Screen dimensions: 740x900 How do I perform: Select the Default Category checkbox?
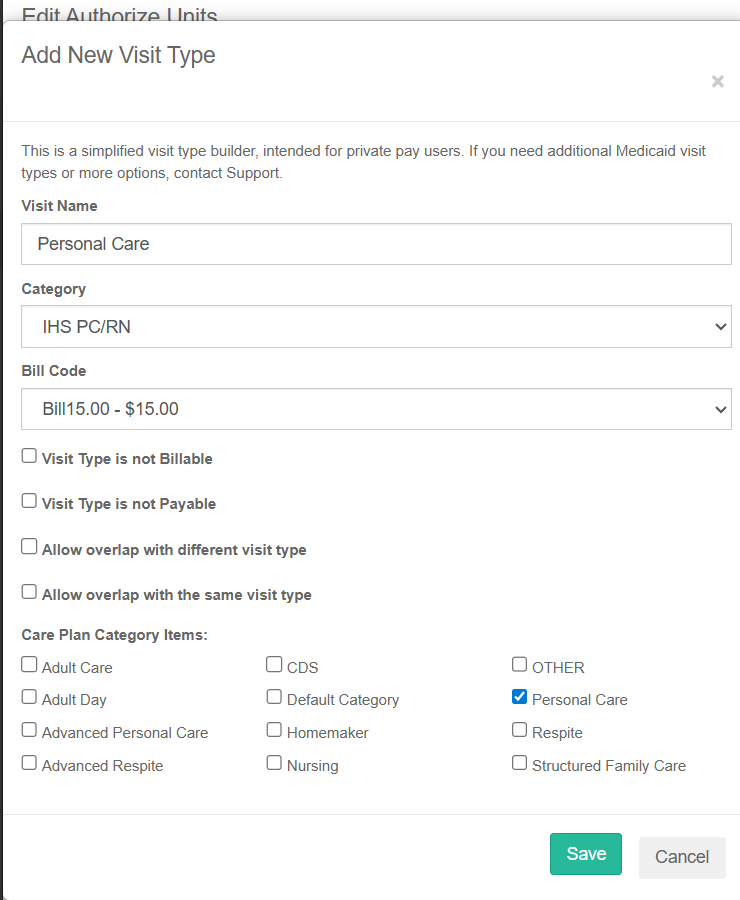(x=274, y=698)
